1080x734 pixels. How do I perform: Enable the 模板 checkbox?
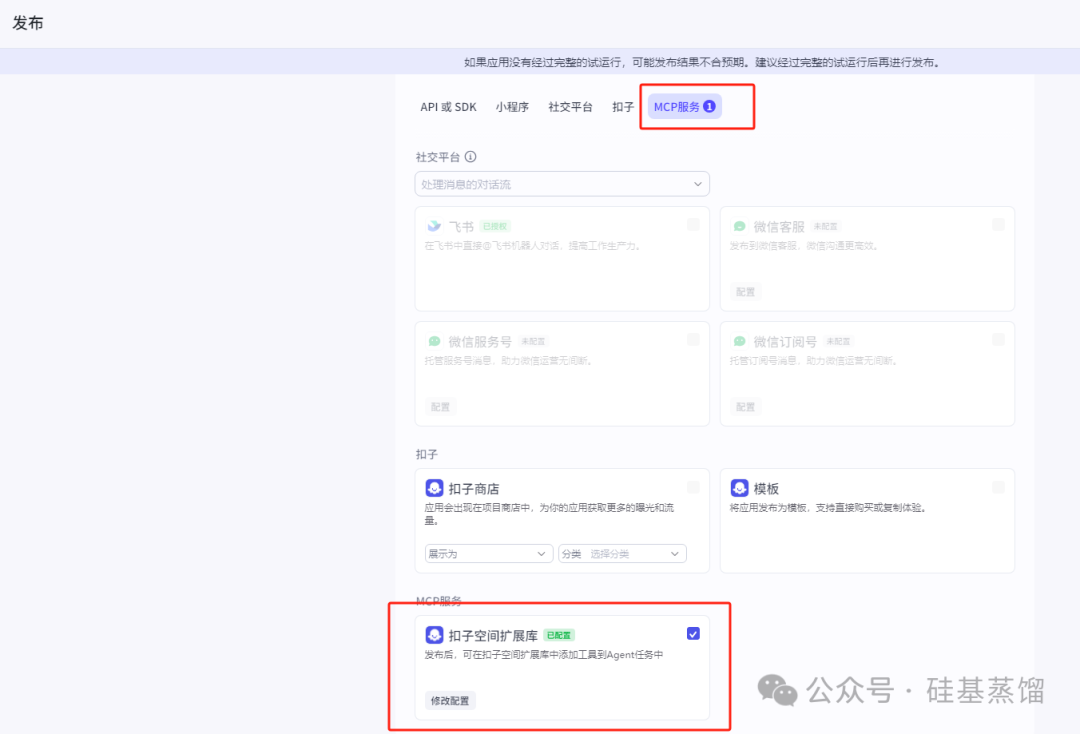(998, 487)
